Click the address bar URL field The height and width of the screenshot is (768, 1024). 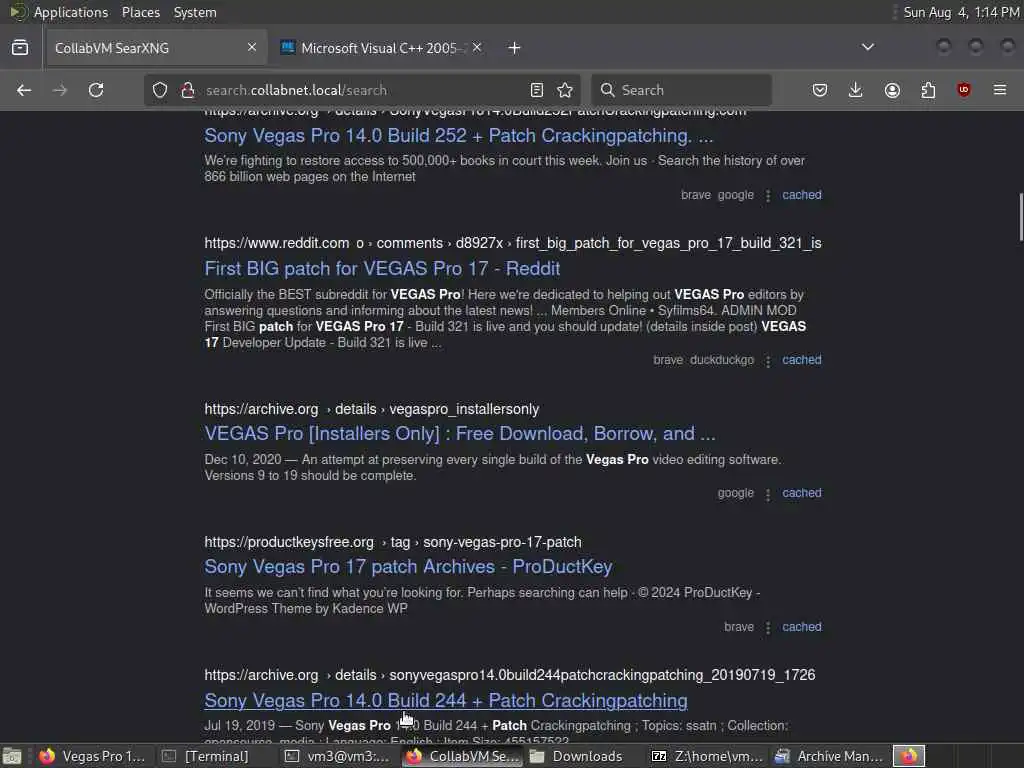(362, 90)
